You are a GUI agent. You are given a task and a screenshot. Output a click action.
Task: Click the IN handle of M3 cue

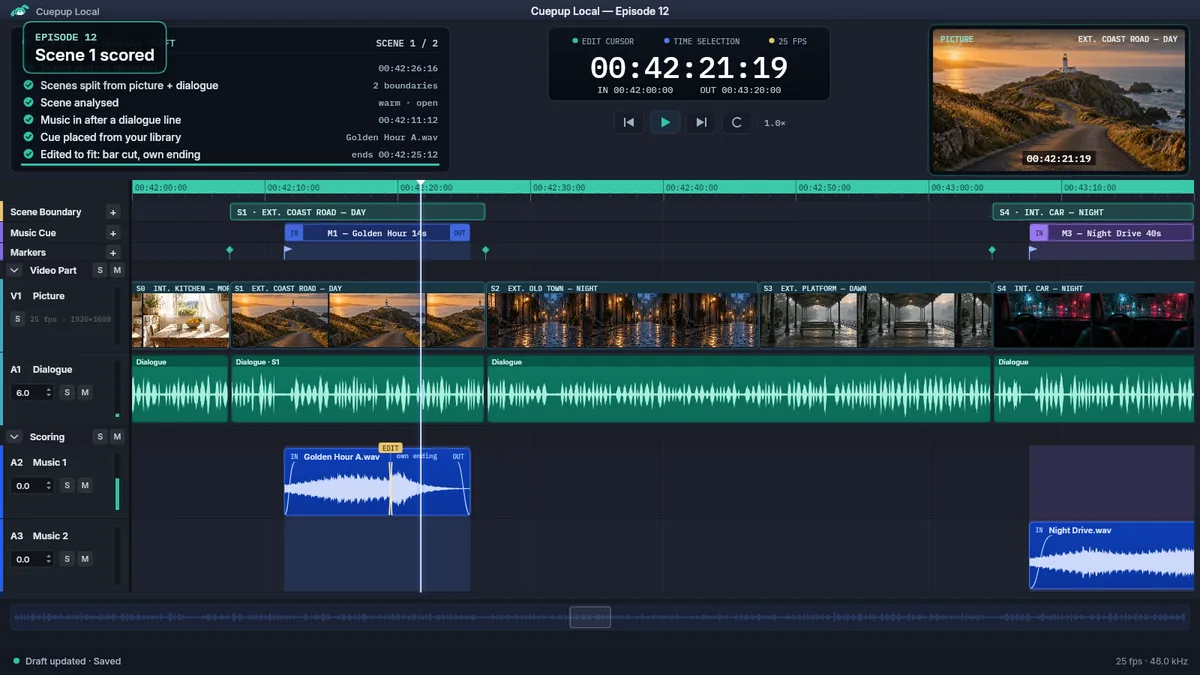point(1039,233)
